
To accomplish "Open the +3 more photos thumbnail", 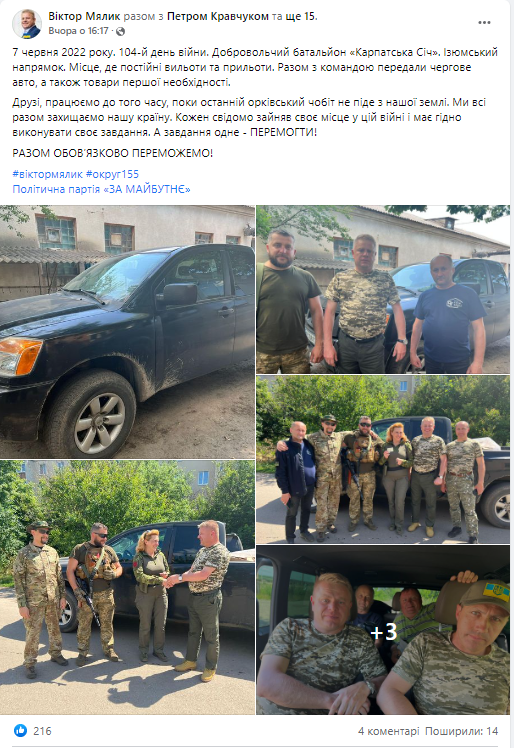I will point(383,630).
